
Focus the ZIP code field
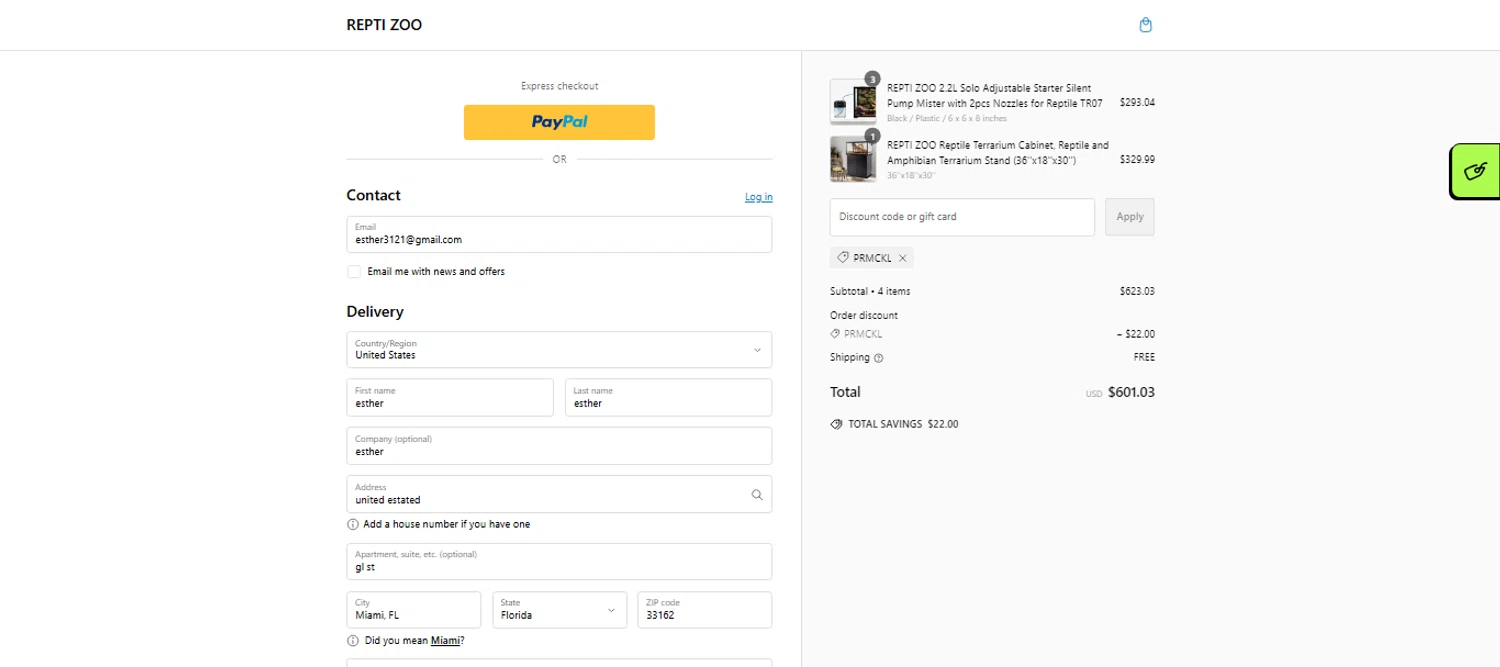tap(705, 610)
